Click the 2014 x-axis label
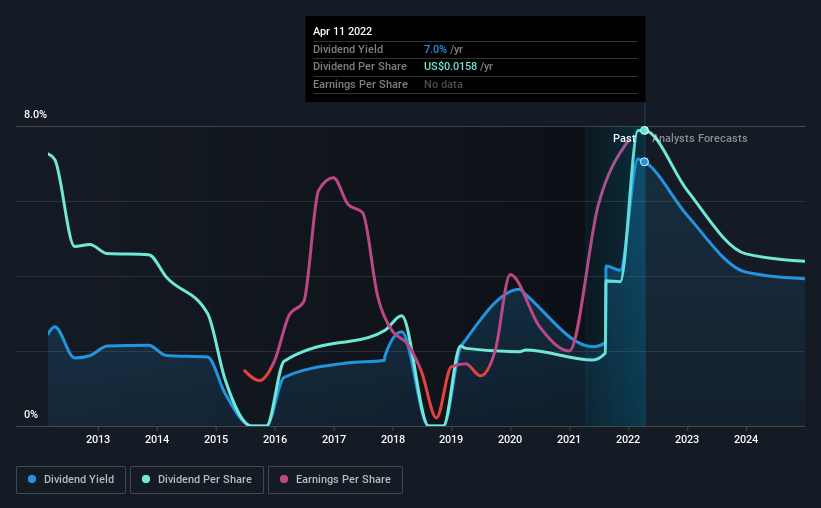Viewport: 821px width, 508px height. pos(157,439)
